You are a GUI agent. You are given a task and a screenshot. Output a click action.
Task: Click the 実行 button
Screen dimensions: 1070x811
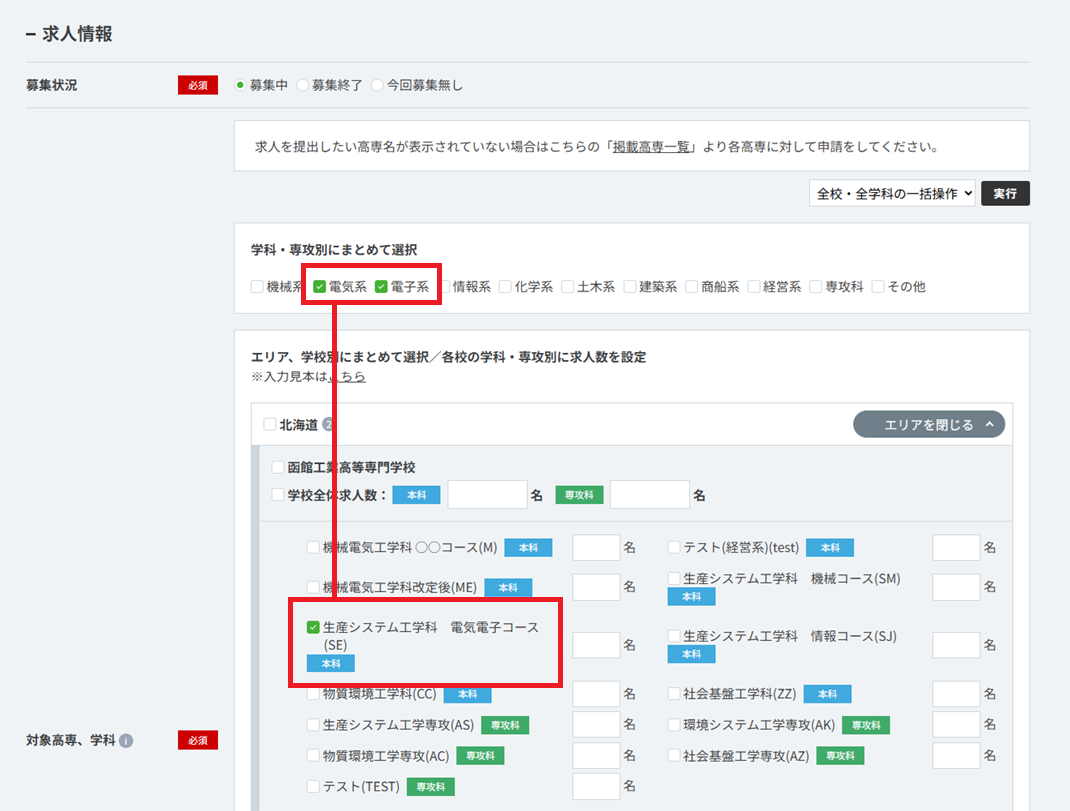click(1005, 194)
